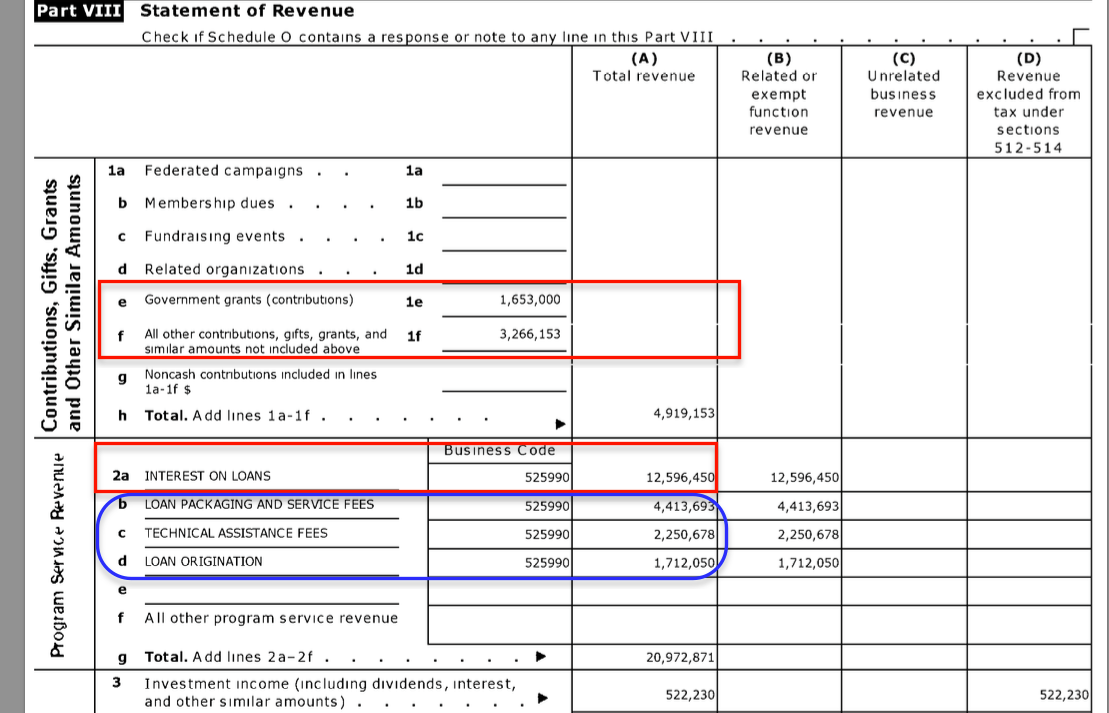Click the Unrelated business revenue column header

[903, 94]
